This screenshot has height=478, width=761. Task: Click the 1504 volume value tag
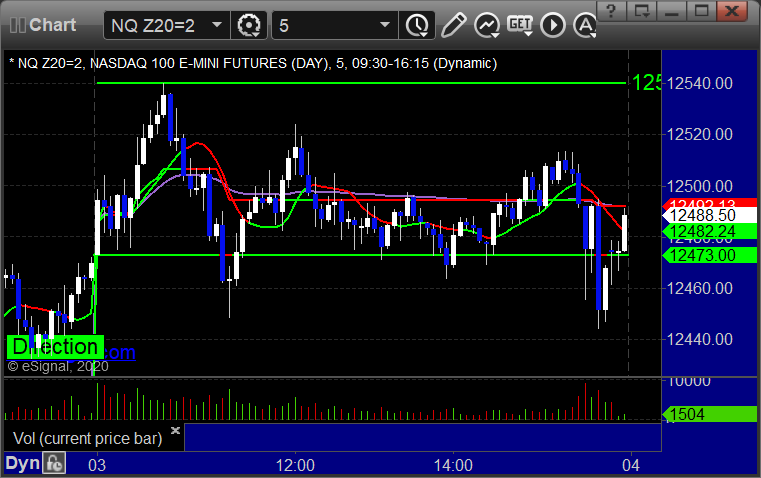pos(710,414)
